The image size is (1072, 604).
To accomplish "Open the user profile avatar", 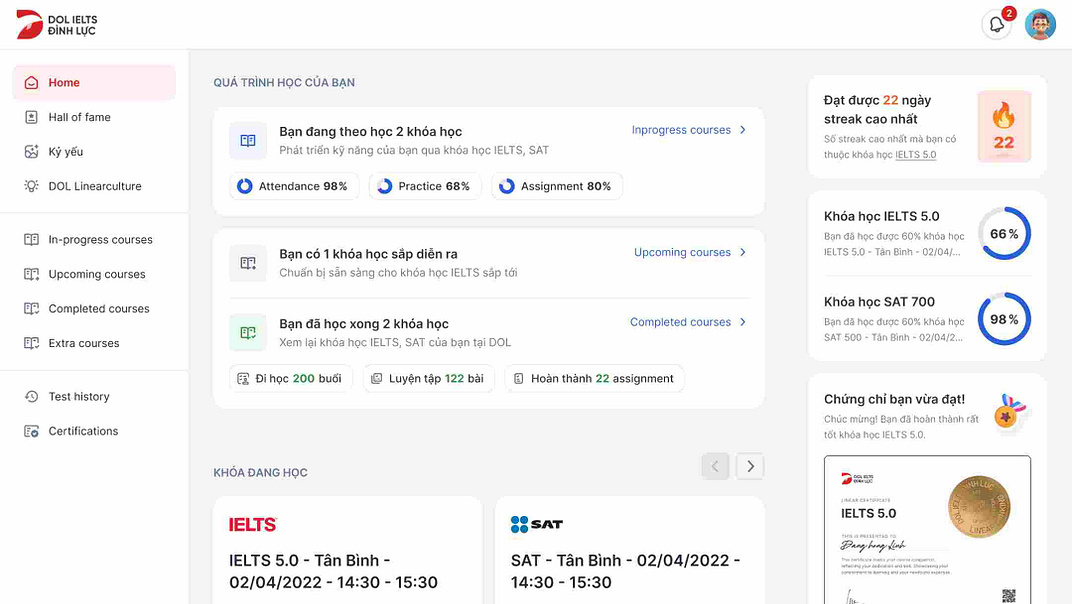I will click(x=1040, y=25).
